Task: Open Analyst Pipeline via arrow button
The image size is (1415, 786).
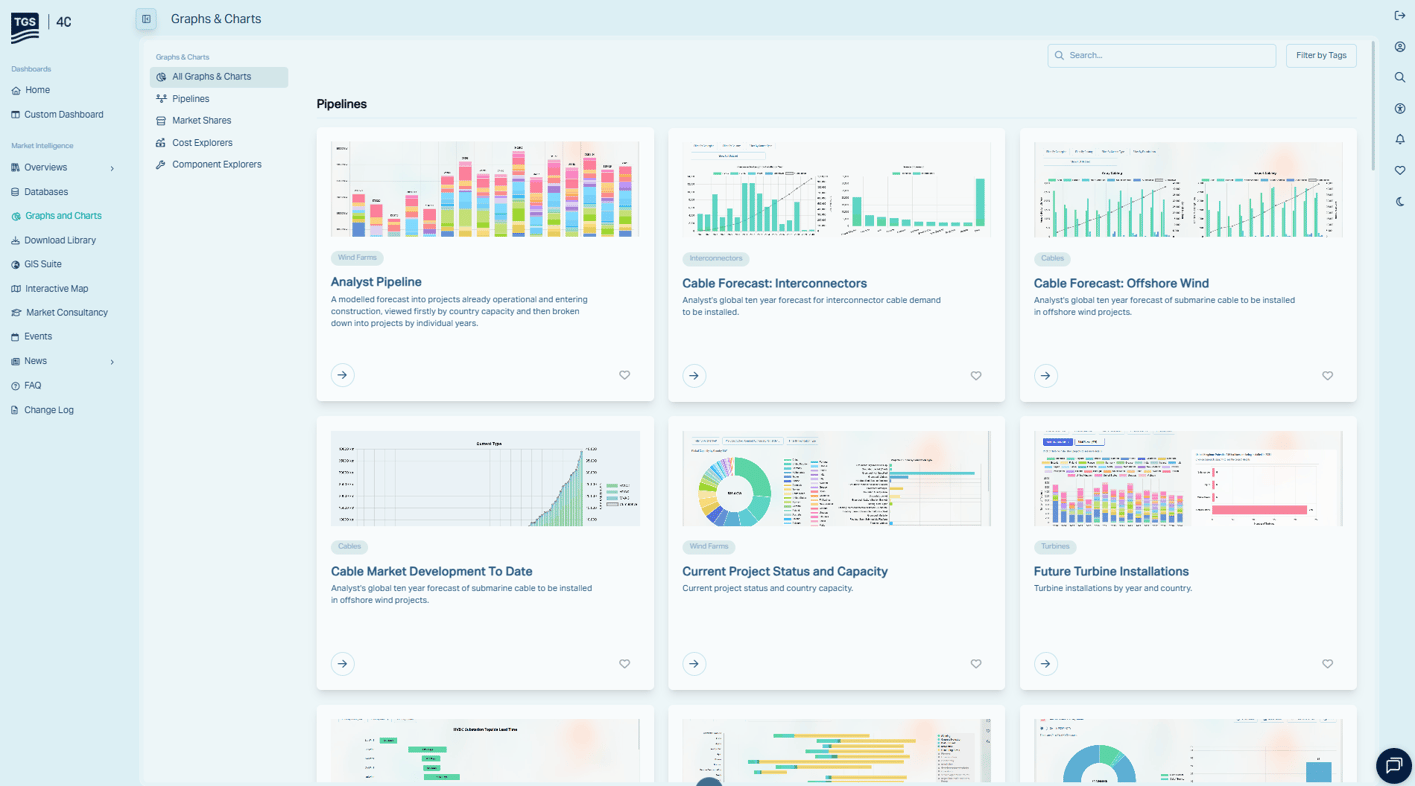Action: [x=343, y=375]
